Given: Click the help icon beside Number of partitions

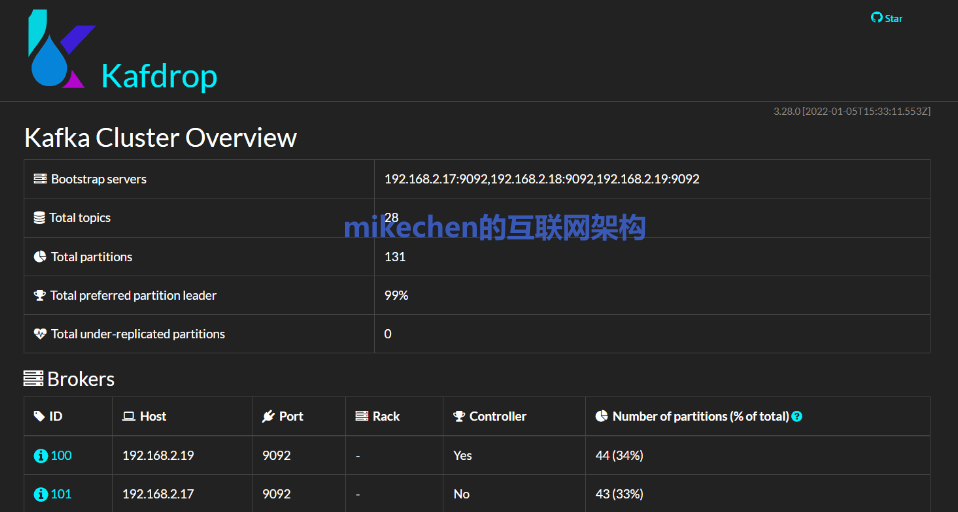Looking at the screenshot, I should pos(797,417).
